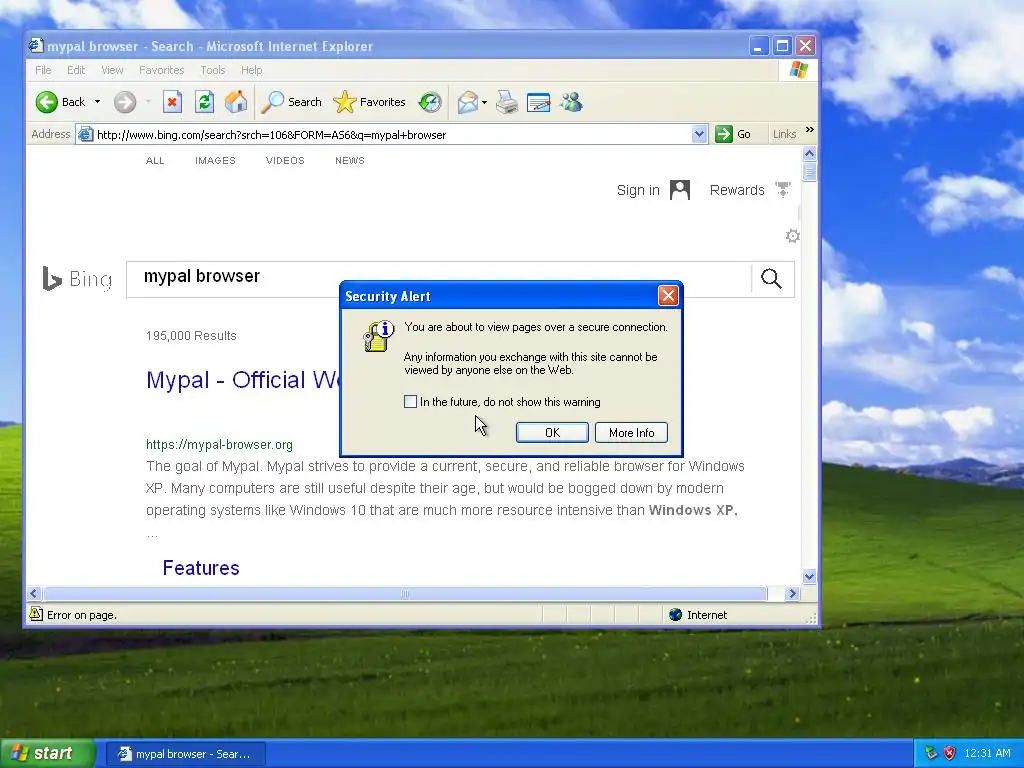Click the mypal browser taskbar button

pos(185,754)
